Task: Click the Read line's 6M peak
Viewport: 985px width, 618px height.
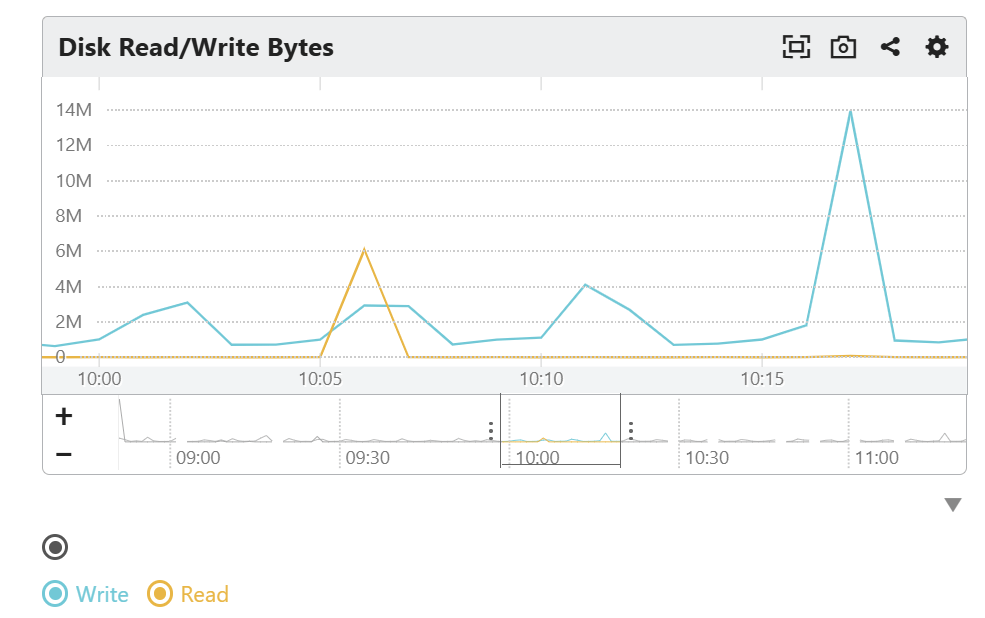Action: point(364,249)
